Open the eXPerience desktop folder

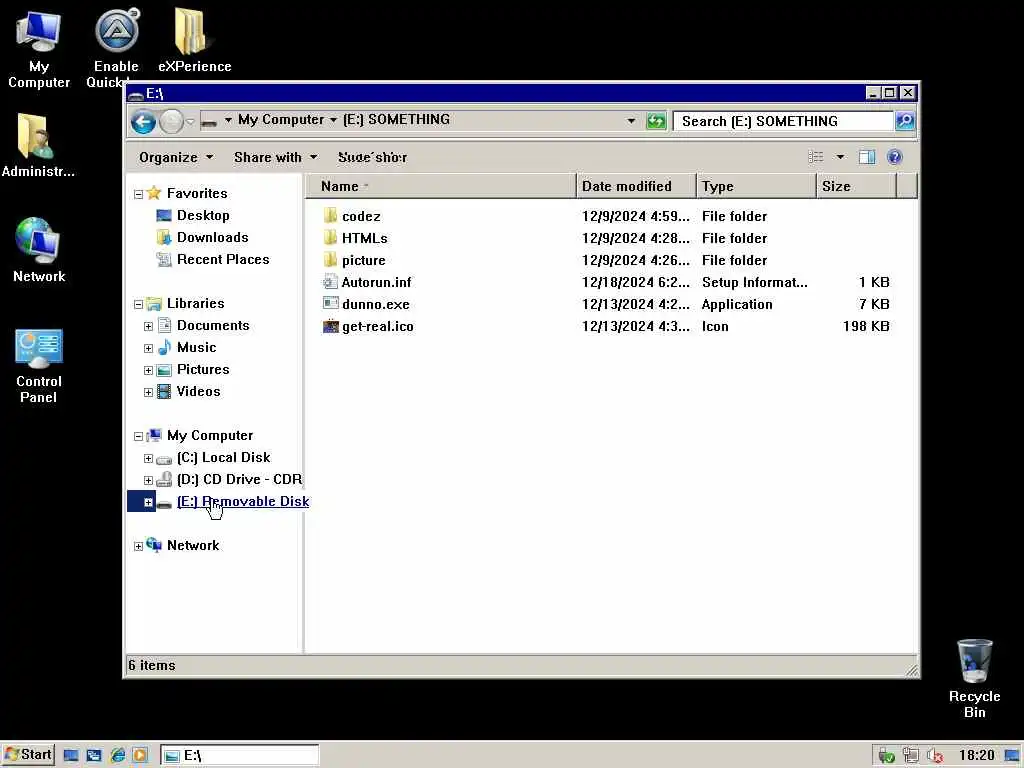(194, 40)
